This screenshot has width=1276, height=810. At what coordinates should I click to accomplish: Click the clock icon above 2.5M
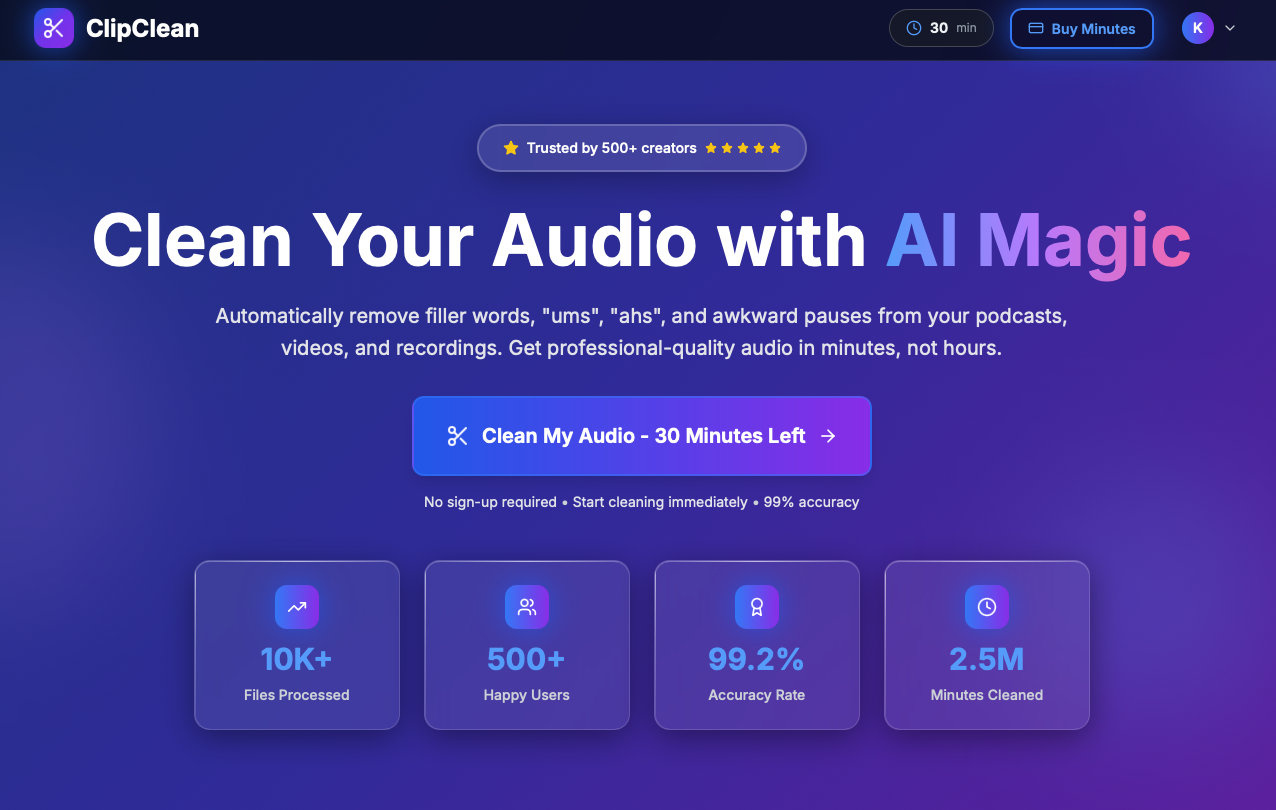click(987, 607)
